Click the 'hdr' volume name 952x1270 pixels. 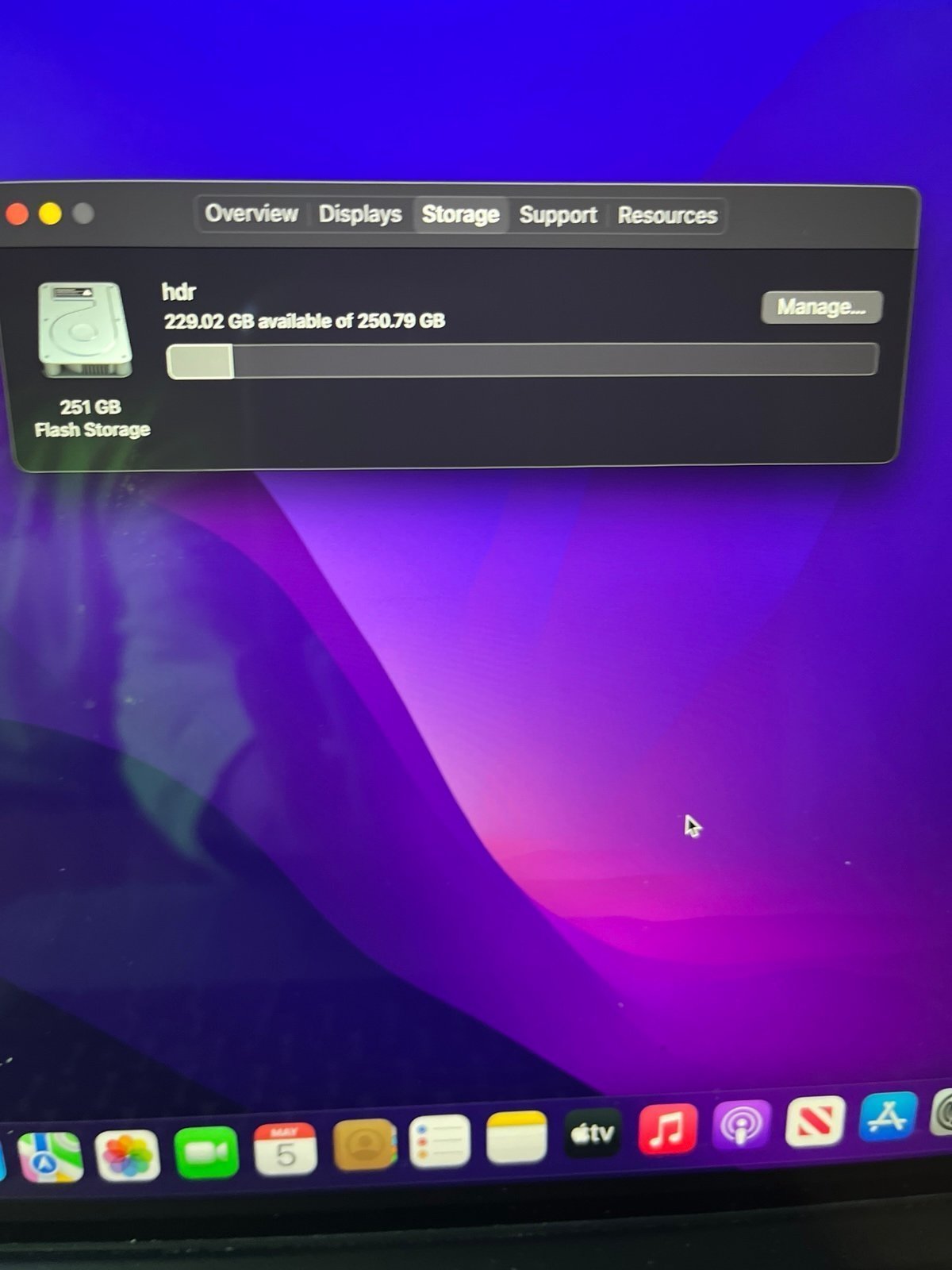point(178,292)
